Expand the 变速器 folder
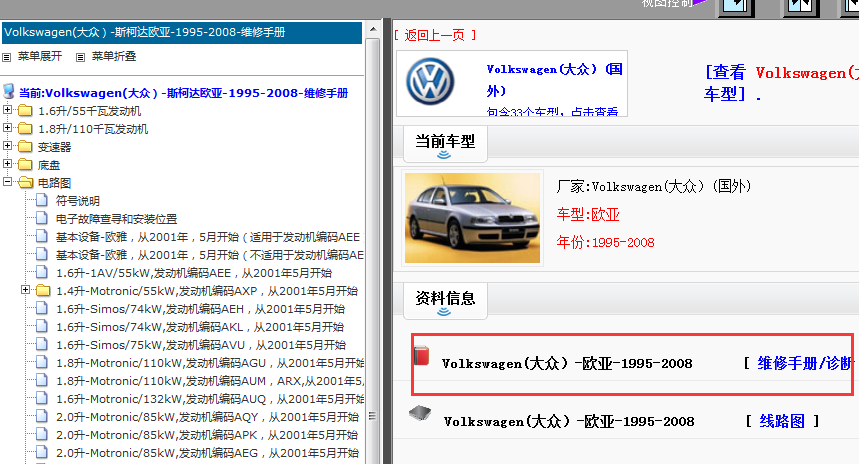Image resolution: width=859 pixels, height=464 pixels. [8, 146]
